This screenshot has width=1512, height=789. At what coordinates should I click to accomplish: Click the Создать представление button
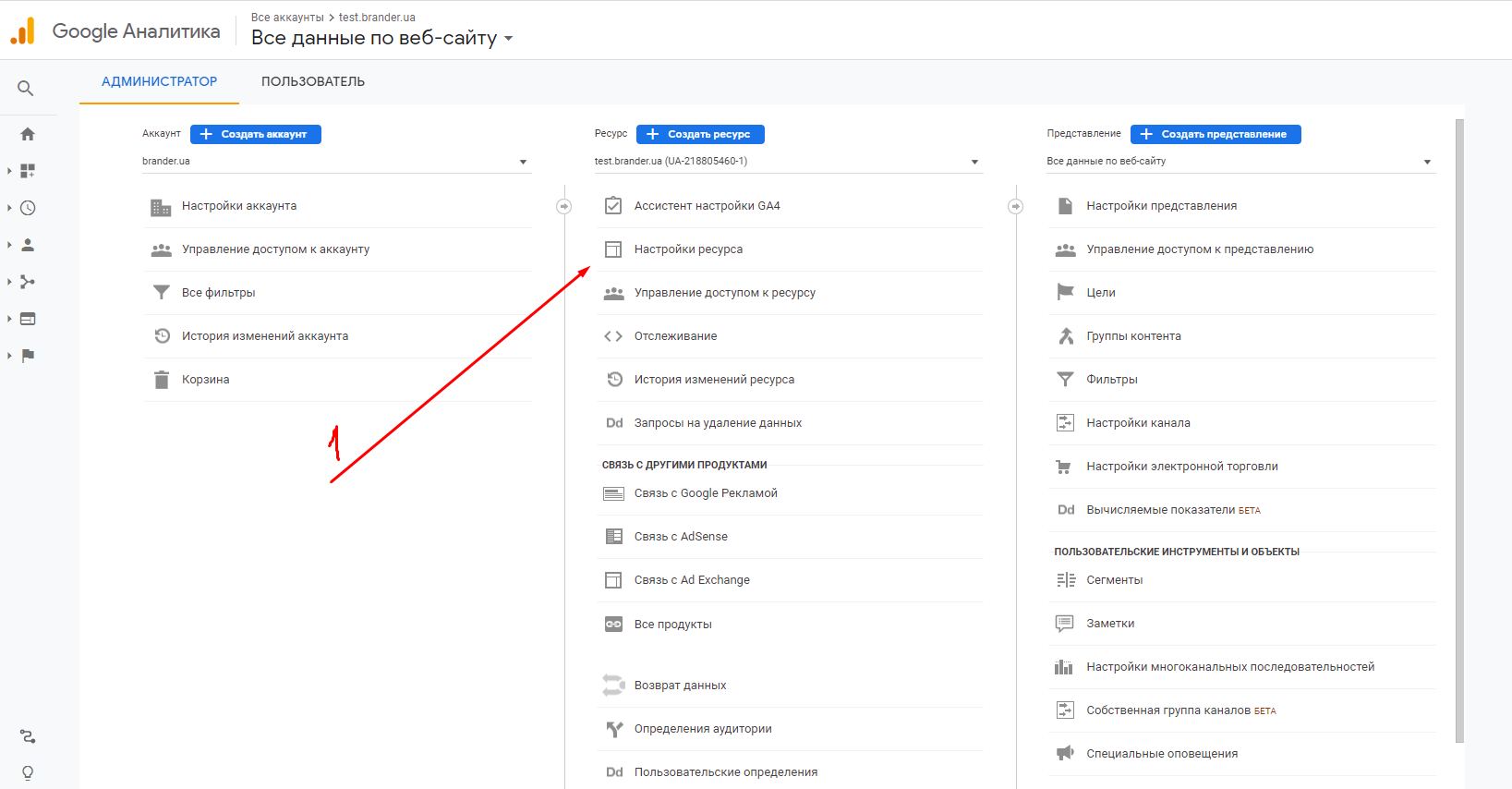click(x=1215, y=134)
